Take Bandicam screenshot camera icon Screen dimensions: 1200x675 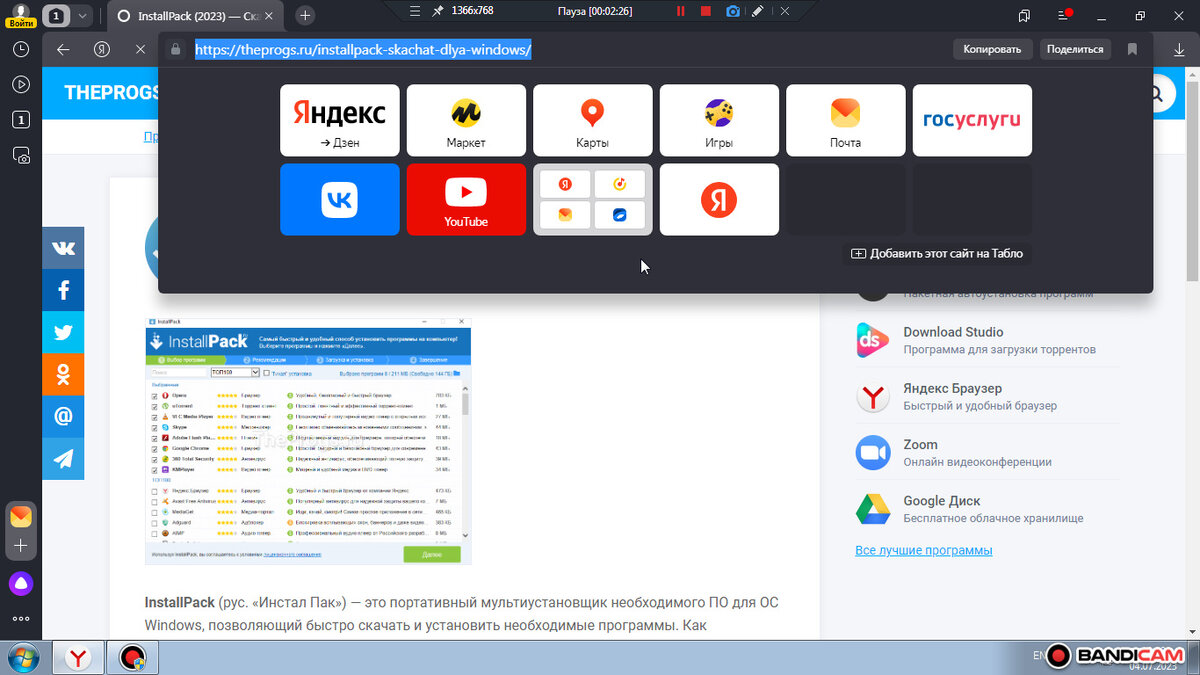pos(733,11)
